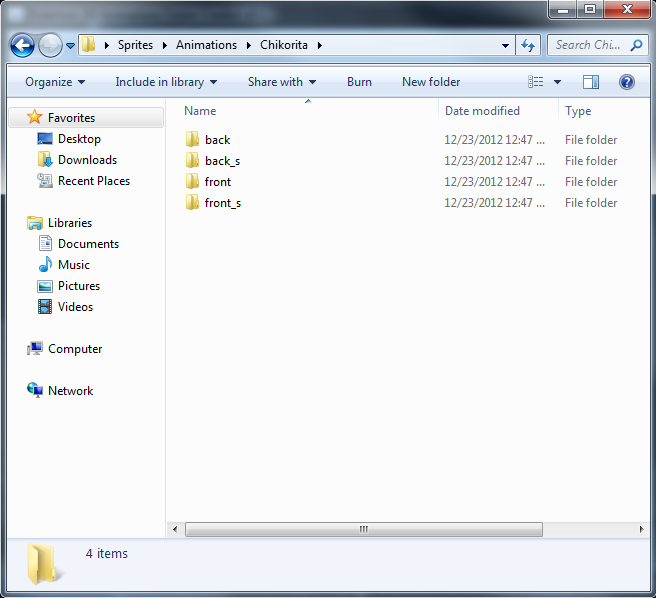
Task: Click the Recent Places icon
Action: [x=45, y=180]
